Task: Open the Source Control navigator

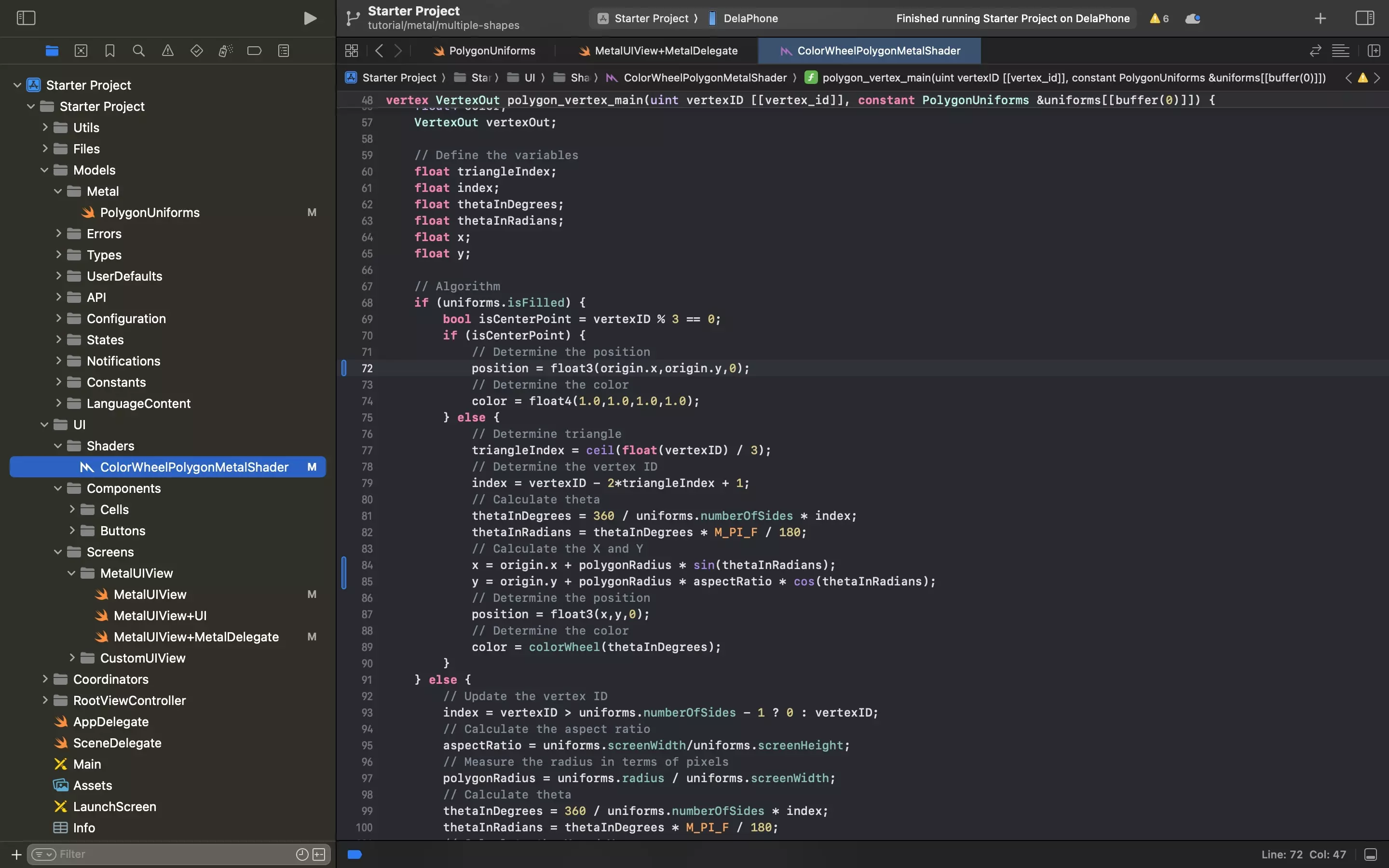Action: 81,51
